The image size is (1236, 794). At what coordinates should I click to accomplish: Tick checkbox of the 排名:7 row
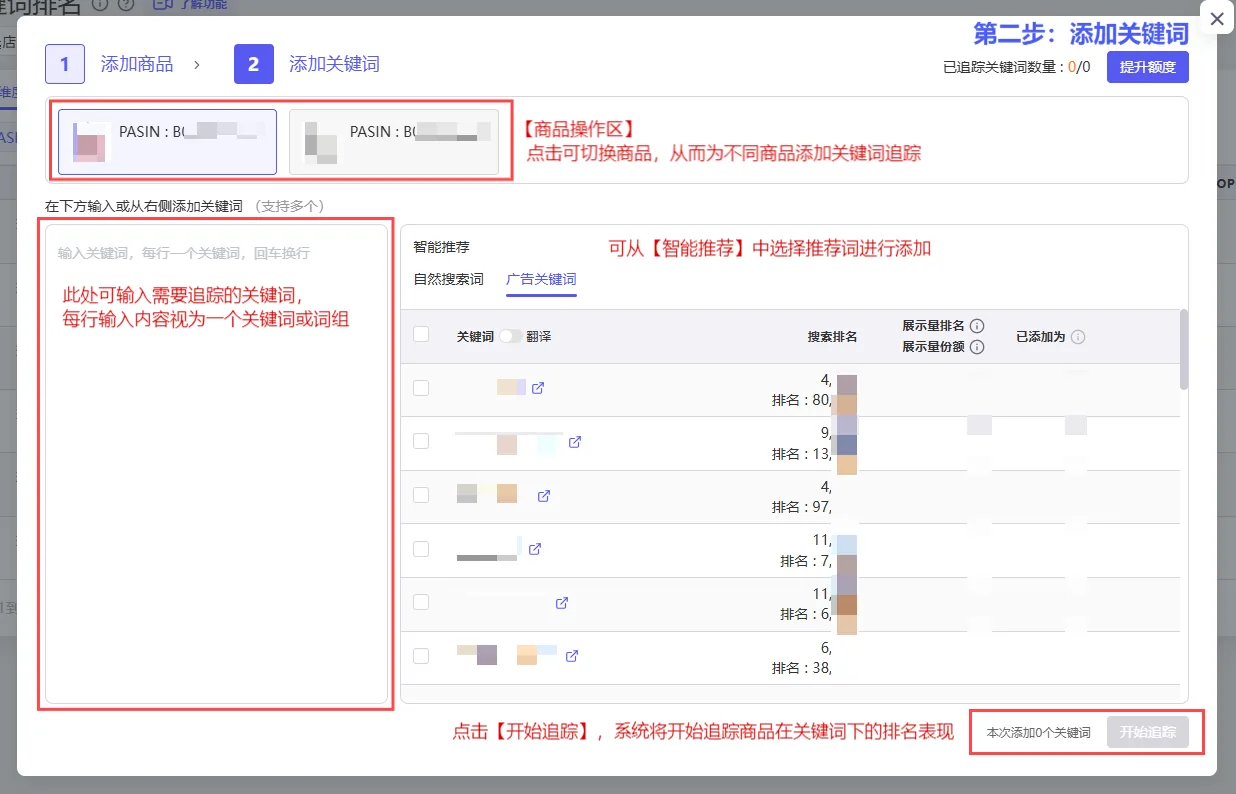click(421, 549)
